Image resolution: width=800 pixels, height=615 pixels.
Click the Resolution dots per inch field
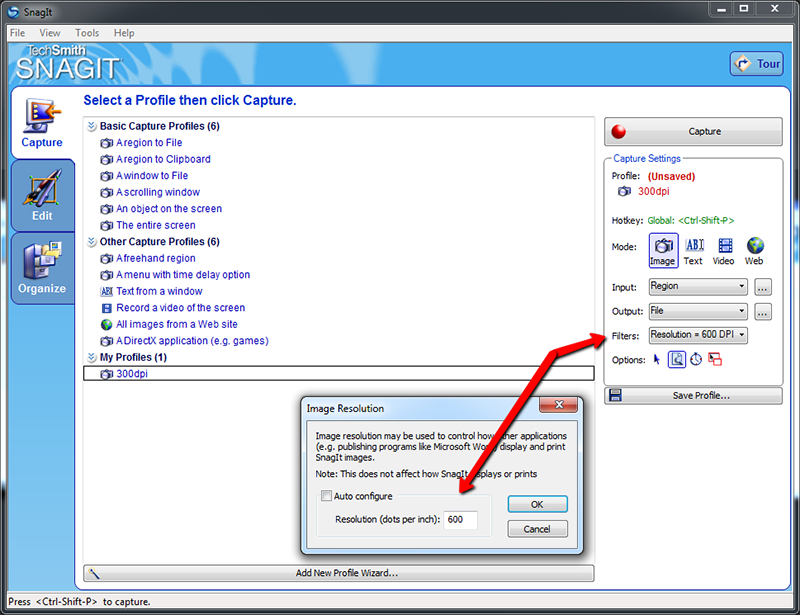(x=460, y=520)
